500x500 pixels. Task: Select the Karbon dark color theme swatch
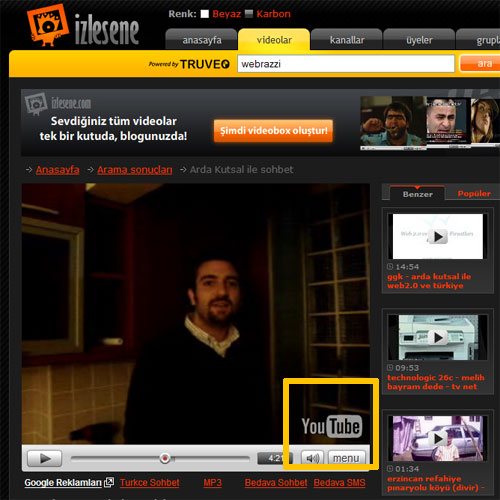tap(249, 14)
